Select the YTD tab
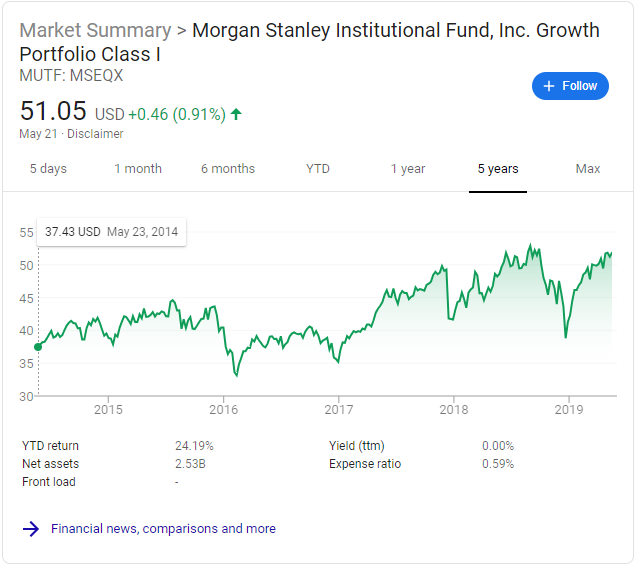The width and height of the screenshot is (635, 566). tap(318, 169)
